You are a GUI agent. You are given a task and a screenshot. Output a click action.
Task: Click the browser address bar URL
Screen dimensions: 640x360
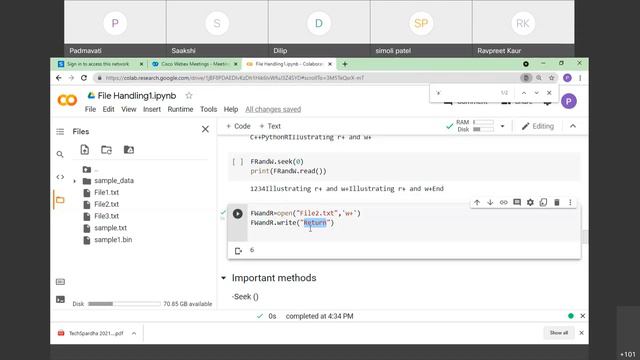click(235, 78)
